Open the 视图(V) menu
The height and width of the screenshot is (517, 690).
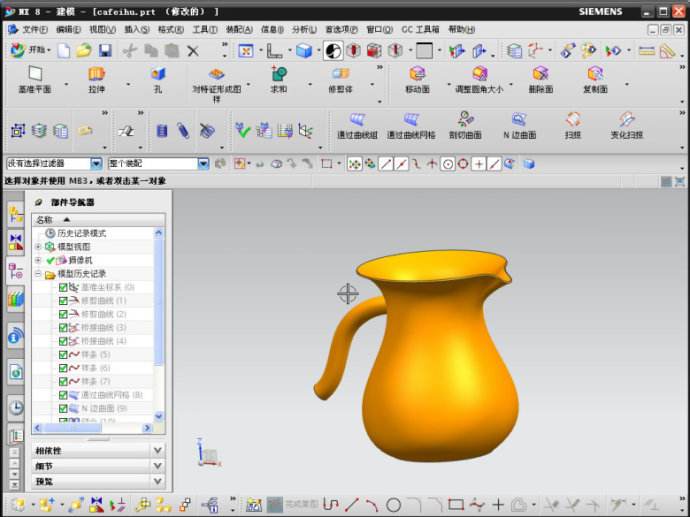(x=103, y=29)
